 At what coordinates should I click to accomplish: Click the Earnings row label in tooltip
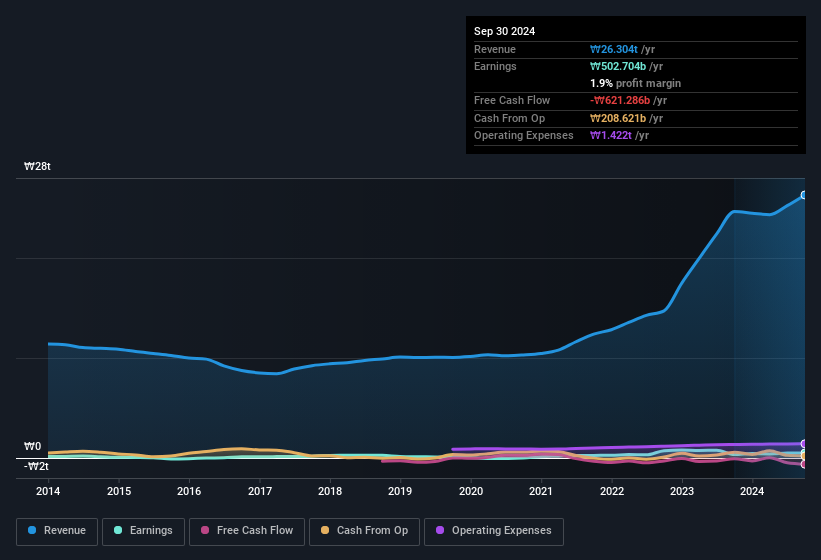click(495, 66)
